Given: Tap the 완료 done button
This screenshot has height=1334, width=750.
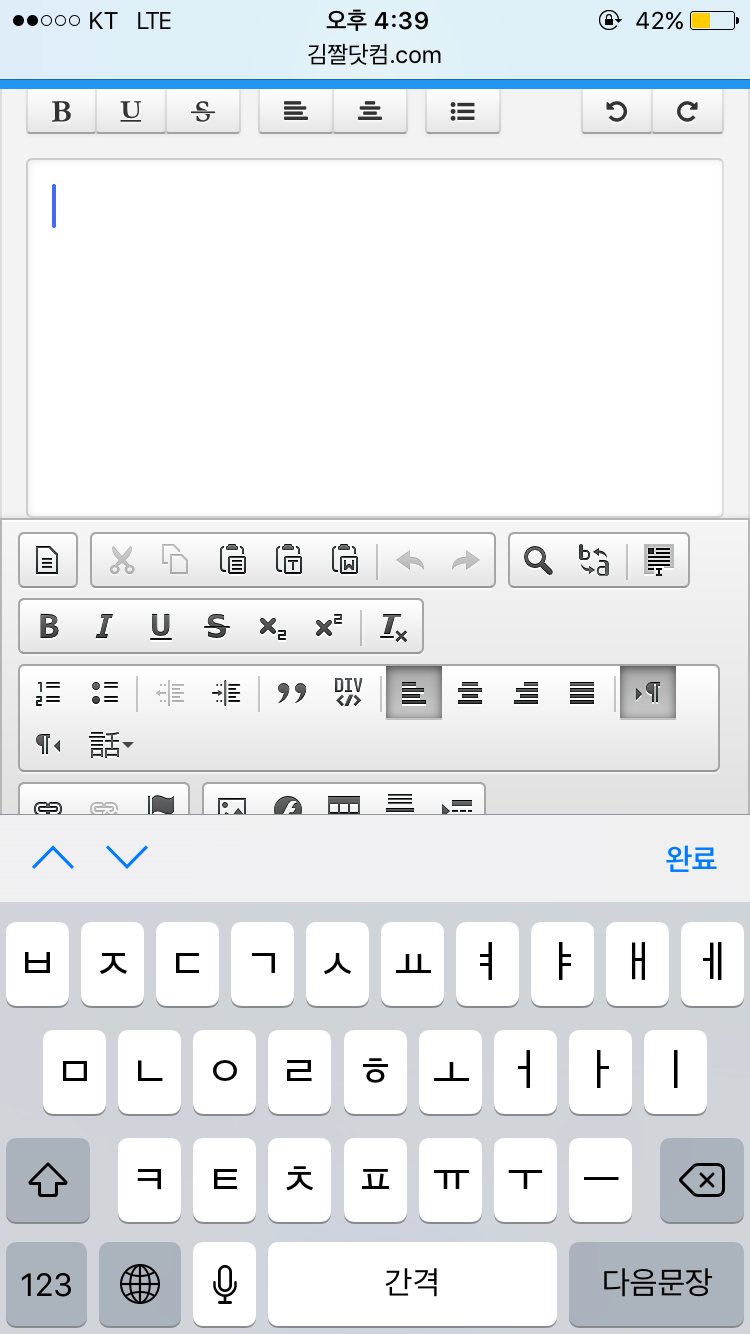Looking at the screenshot, I should coord(691,858).
